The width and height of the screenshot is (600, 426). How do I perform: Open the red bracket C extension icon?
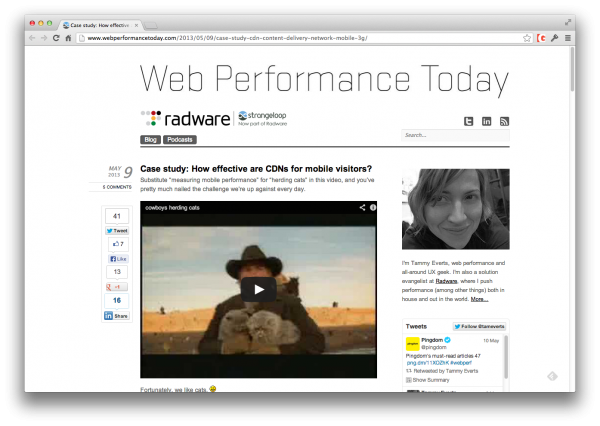(541, 38)
